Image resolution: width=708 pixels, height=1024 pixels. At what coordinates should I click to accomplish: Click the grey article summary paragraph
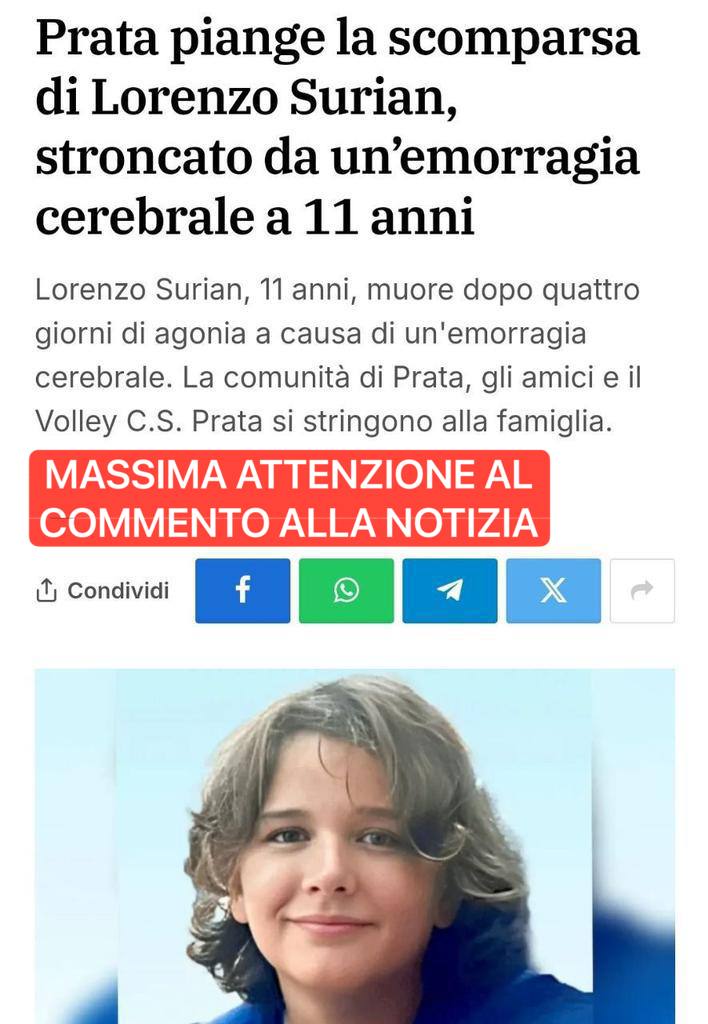[x=338, y=355]
